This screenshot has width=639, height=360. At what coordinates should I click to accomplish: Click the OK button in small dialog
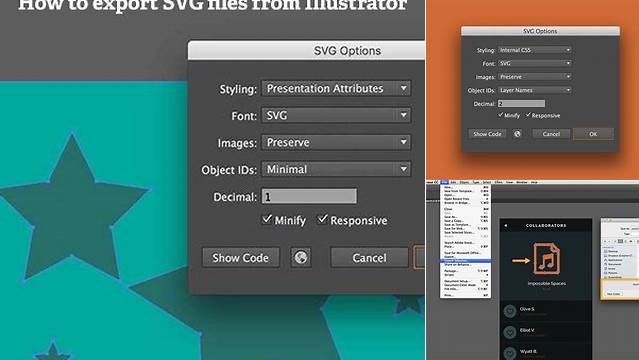pos(593,134)
